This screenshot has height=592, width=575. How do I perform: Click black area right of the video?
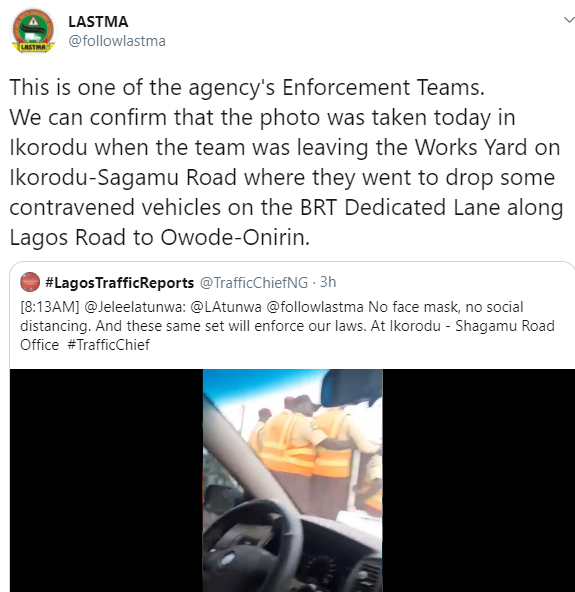[x=478, y=480]
